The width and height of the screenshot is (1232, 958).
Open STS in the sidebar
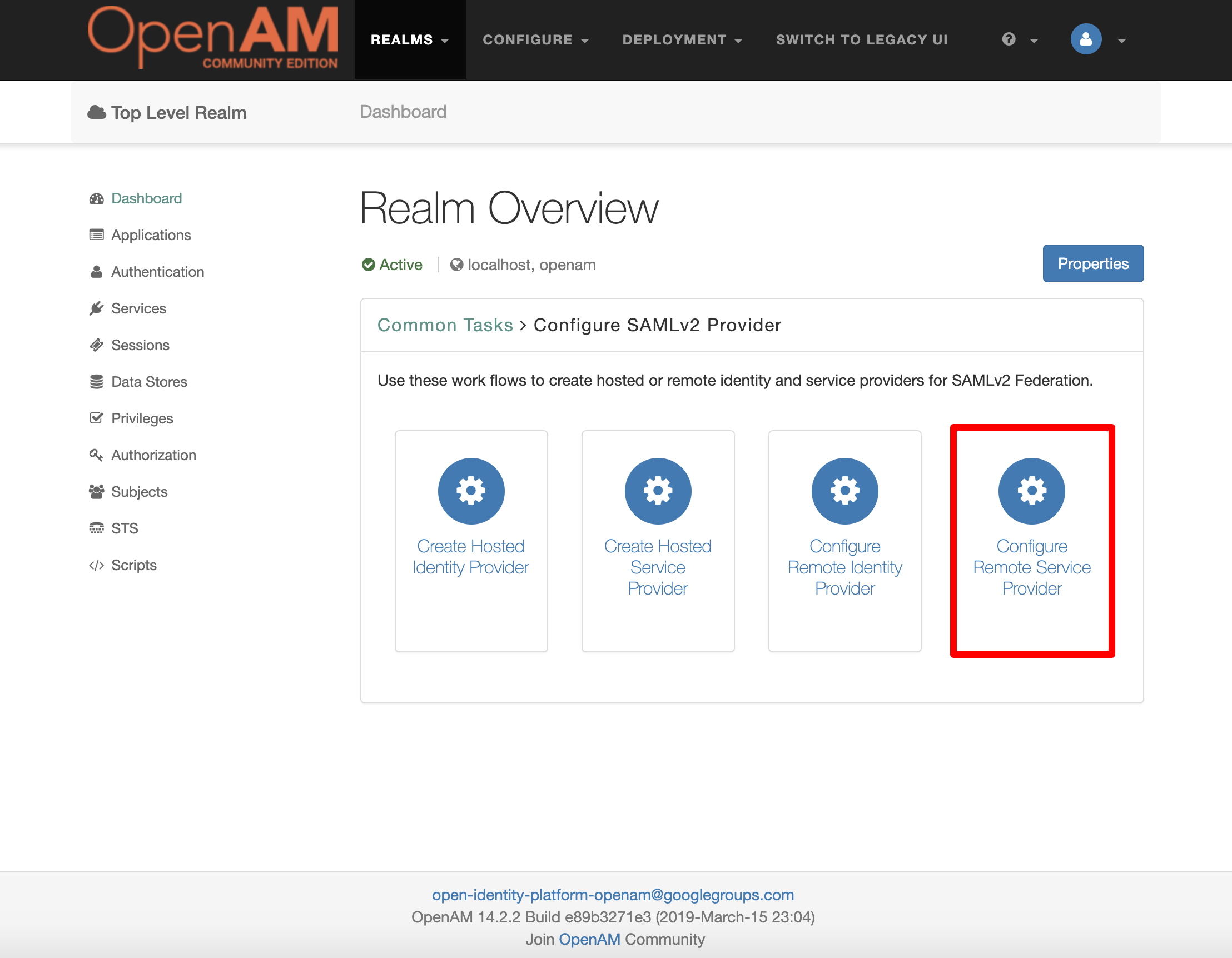click(x=125, y=528)
